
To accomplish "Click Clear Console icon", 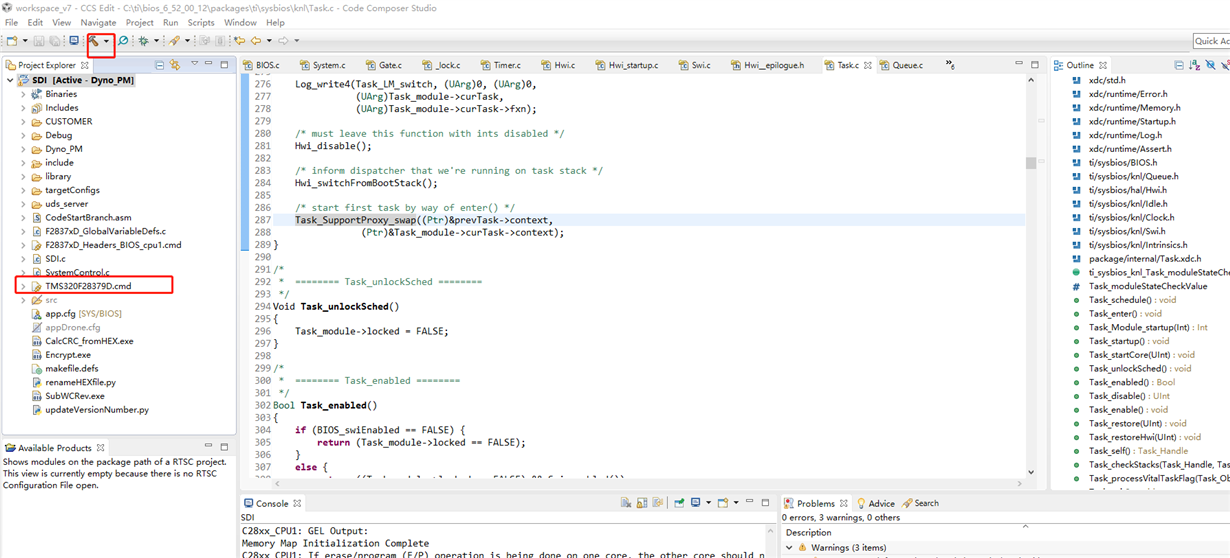I will point(624,503).
